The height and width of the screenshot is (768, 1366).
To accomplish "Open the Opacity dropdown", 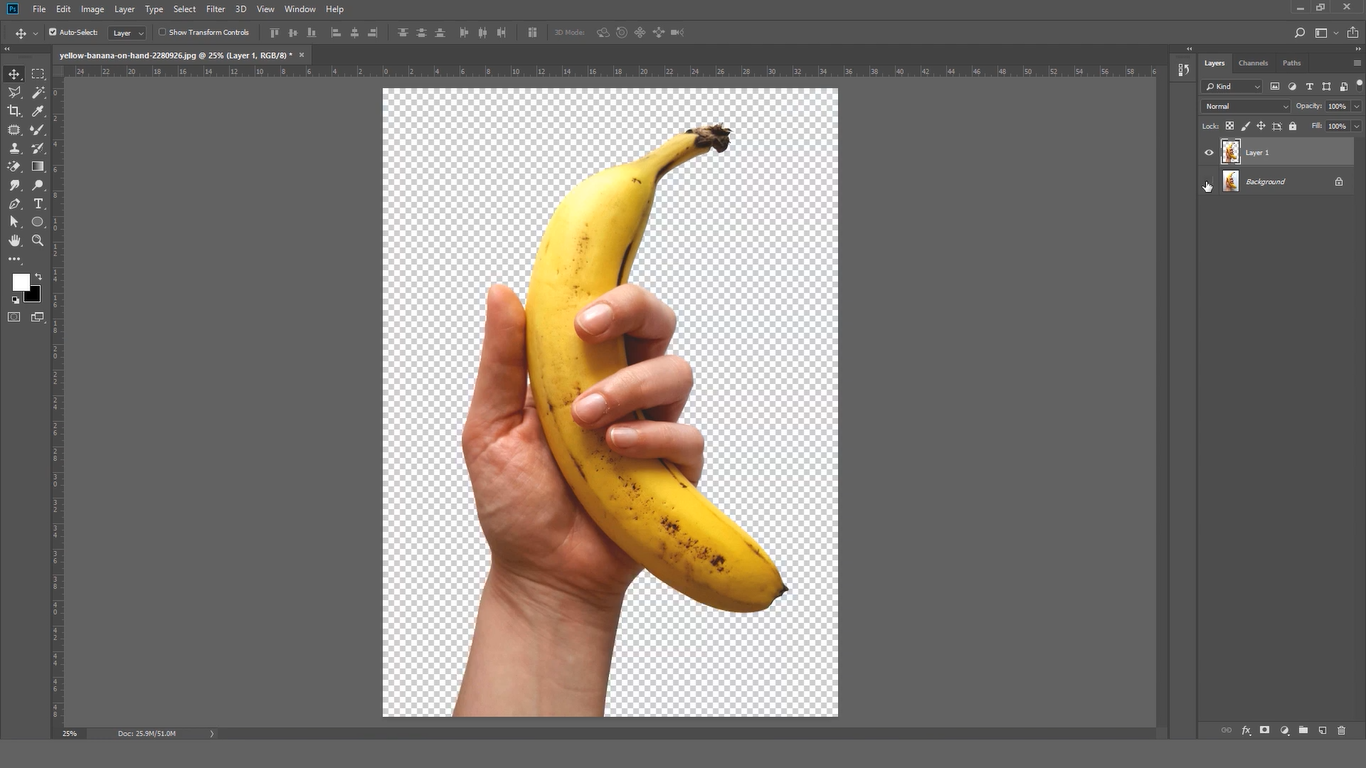I will (x=1355, y=106).
